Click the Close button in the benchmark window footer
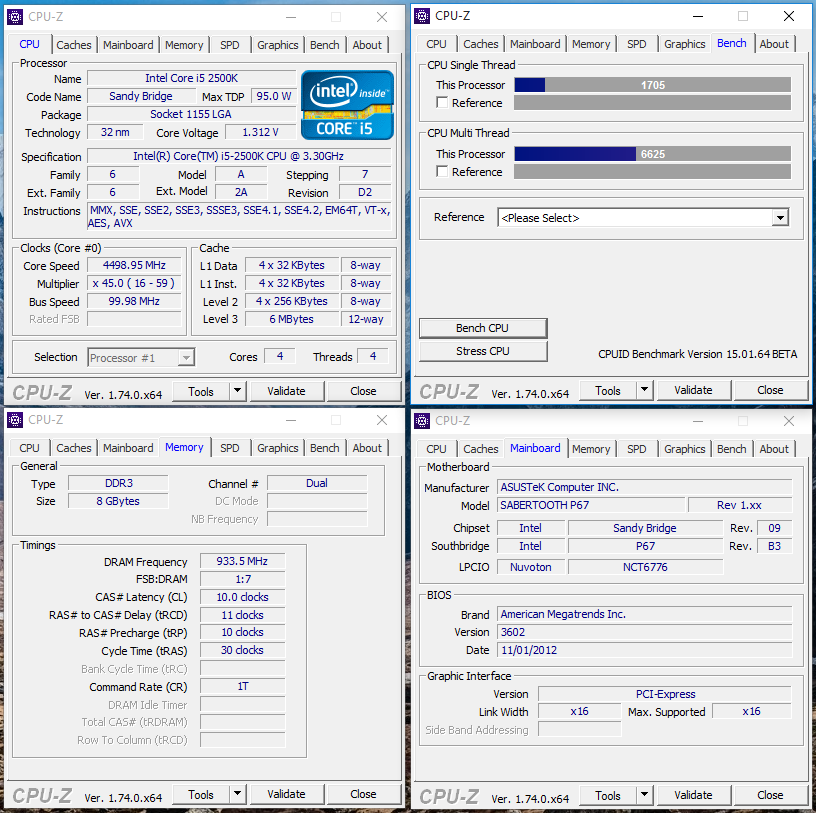 pos(770,390)
